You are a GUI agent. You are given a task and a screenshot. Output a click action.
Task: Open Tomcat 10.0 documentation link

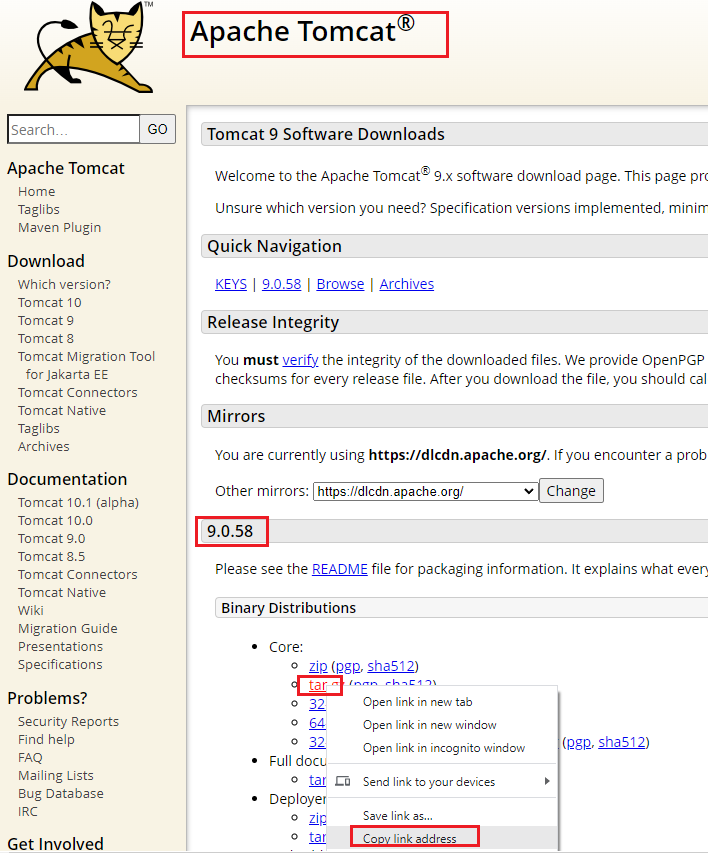[55, 520]
